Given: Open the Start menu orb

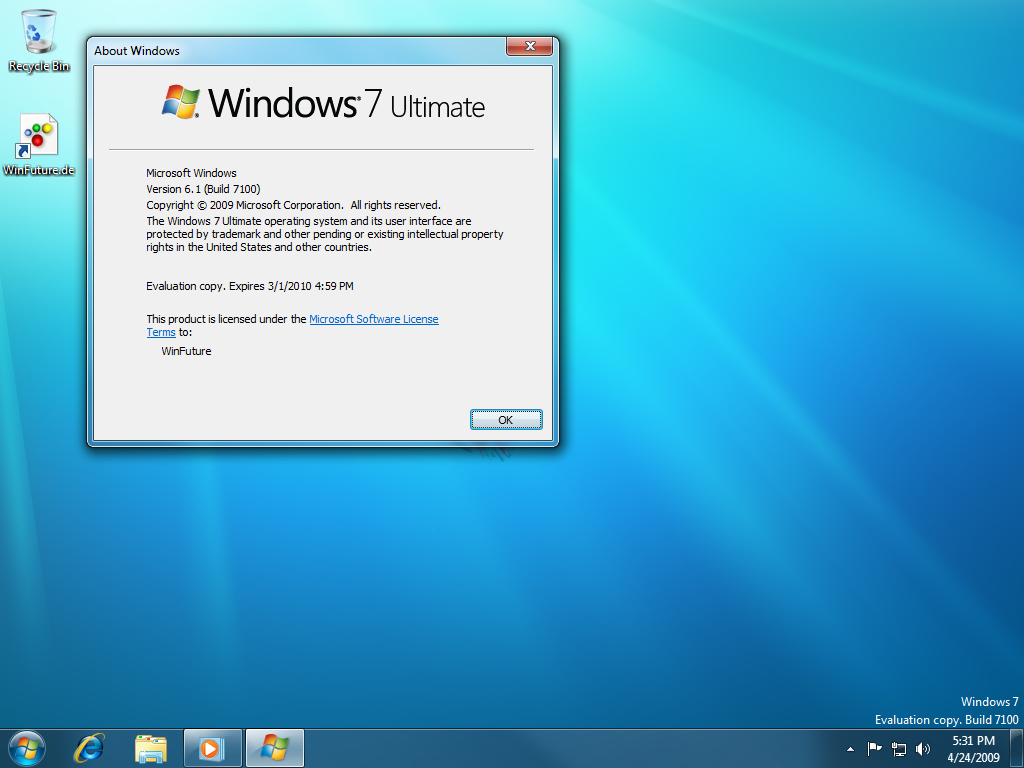Looking at the screenshot, I should [x=27, y=748].
